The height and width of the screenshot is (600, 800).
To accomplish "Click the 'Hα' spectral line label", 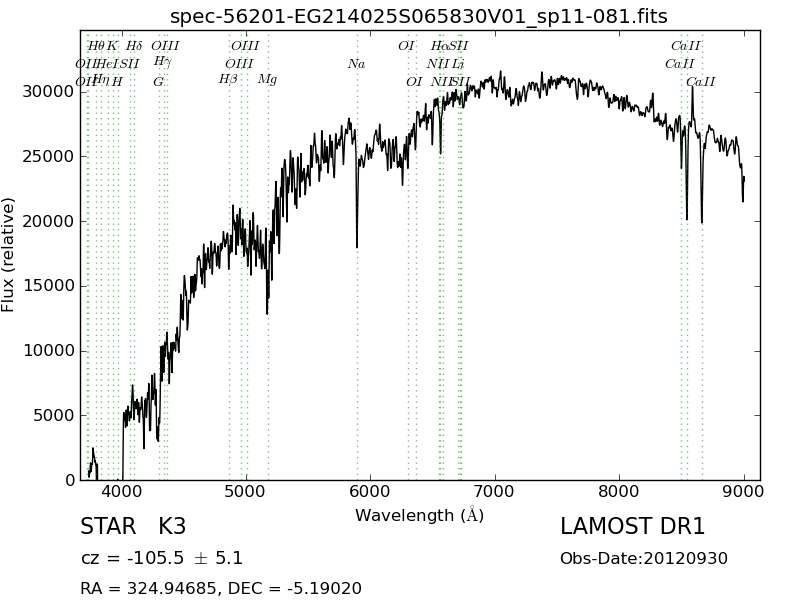I will coord(439,46).
